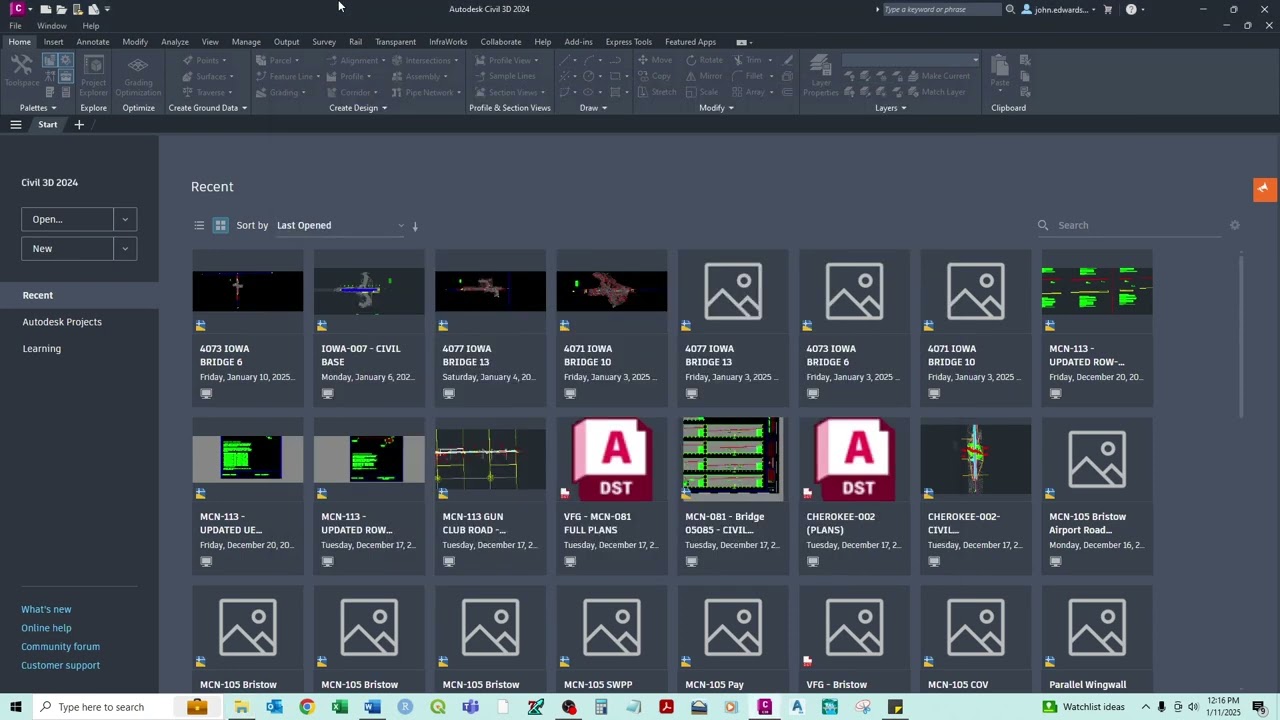Open Excel from the Windows taskbar
The image size is (1280, 720).
click(x=339, y=707)
